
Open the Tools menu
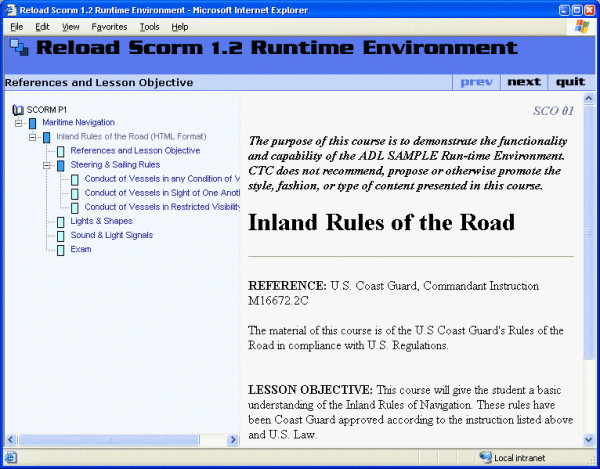[149, 27]
